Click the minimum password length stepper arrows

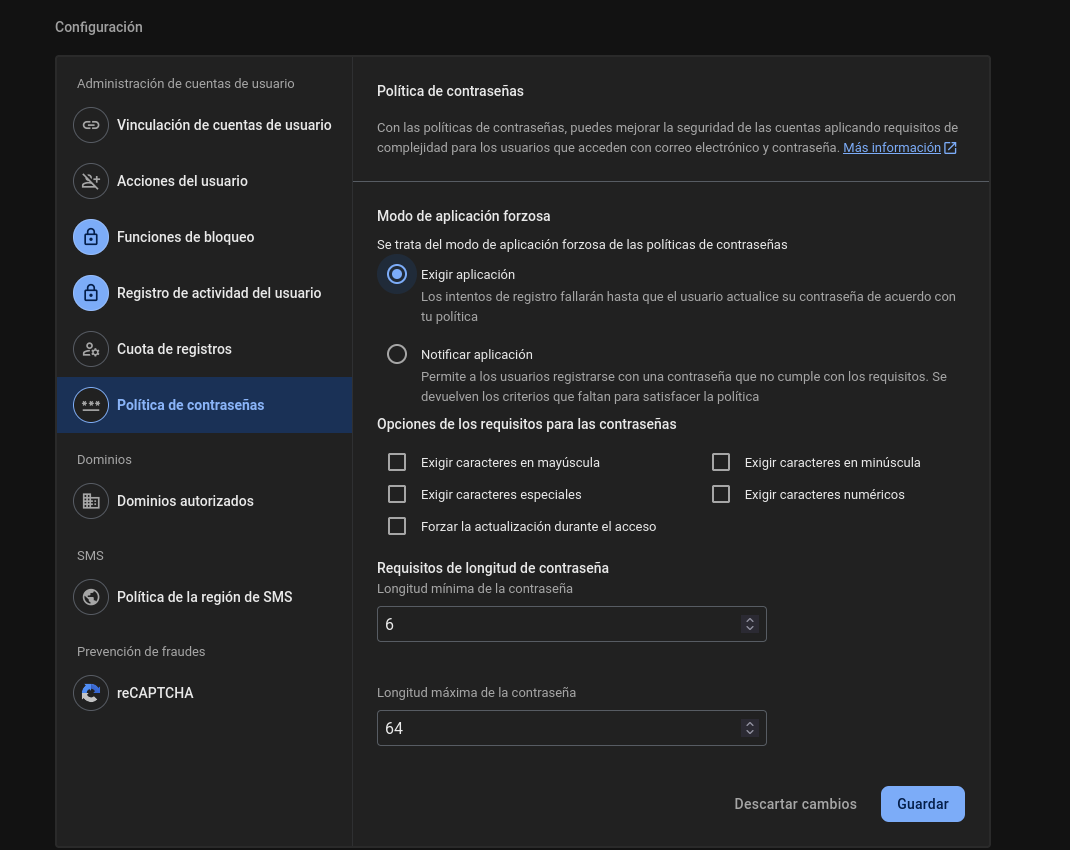[x=749, y=624]
